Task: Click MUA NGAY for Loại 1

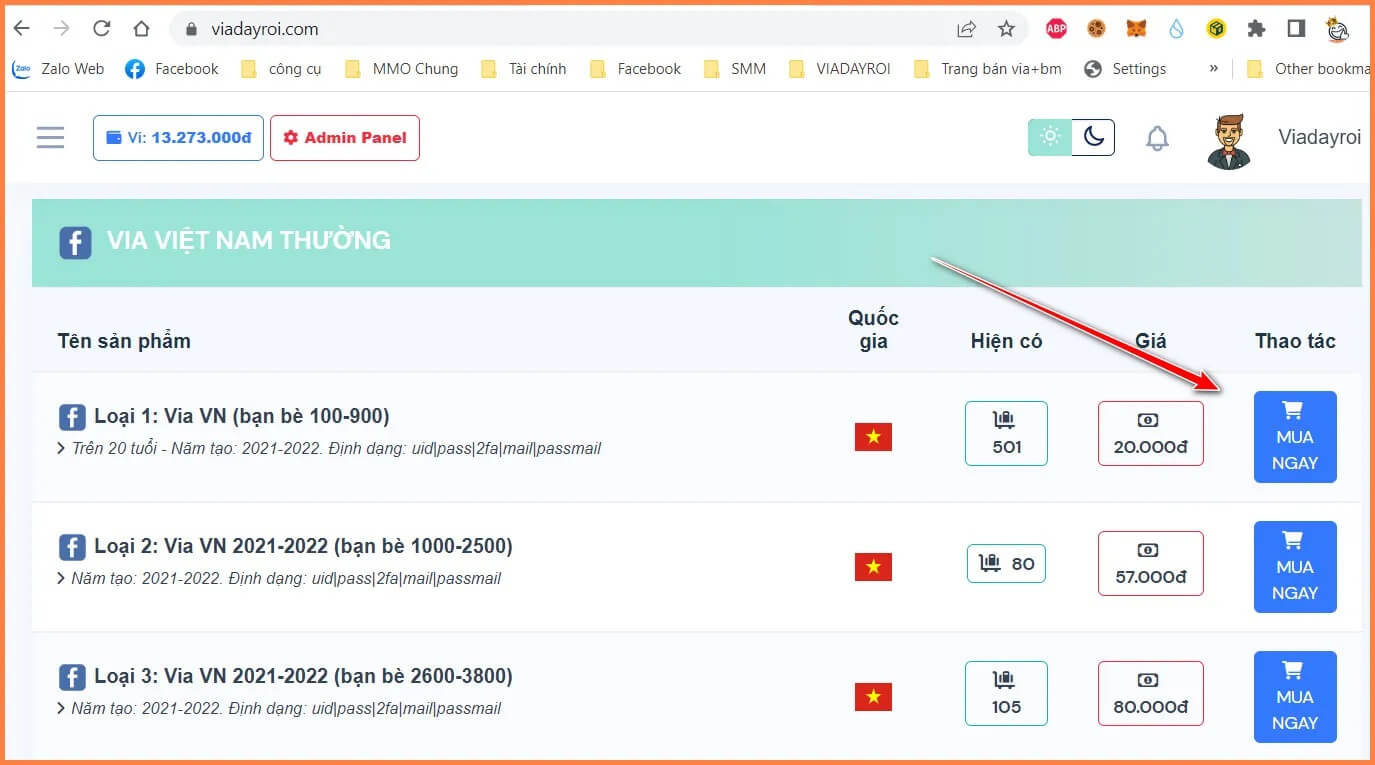Action: pos(1295,437)
